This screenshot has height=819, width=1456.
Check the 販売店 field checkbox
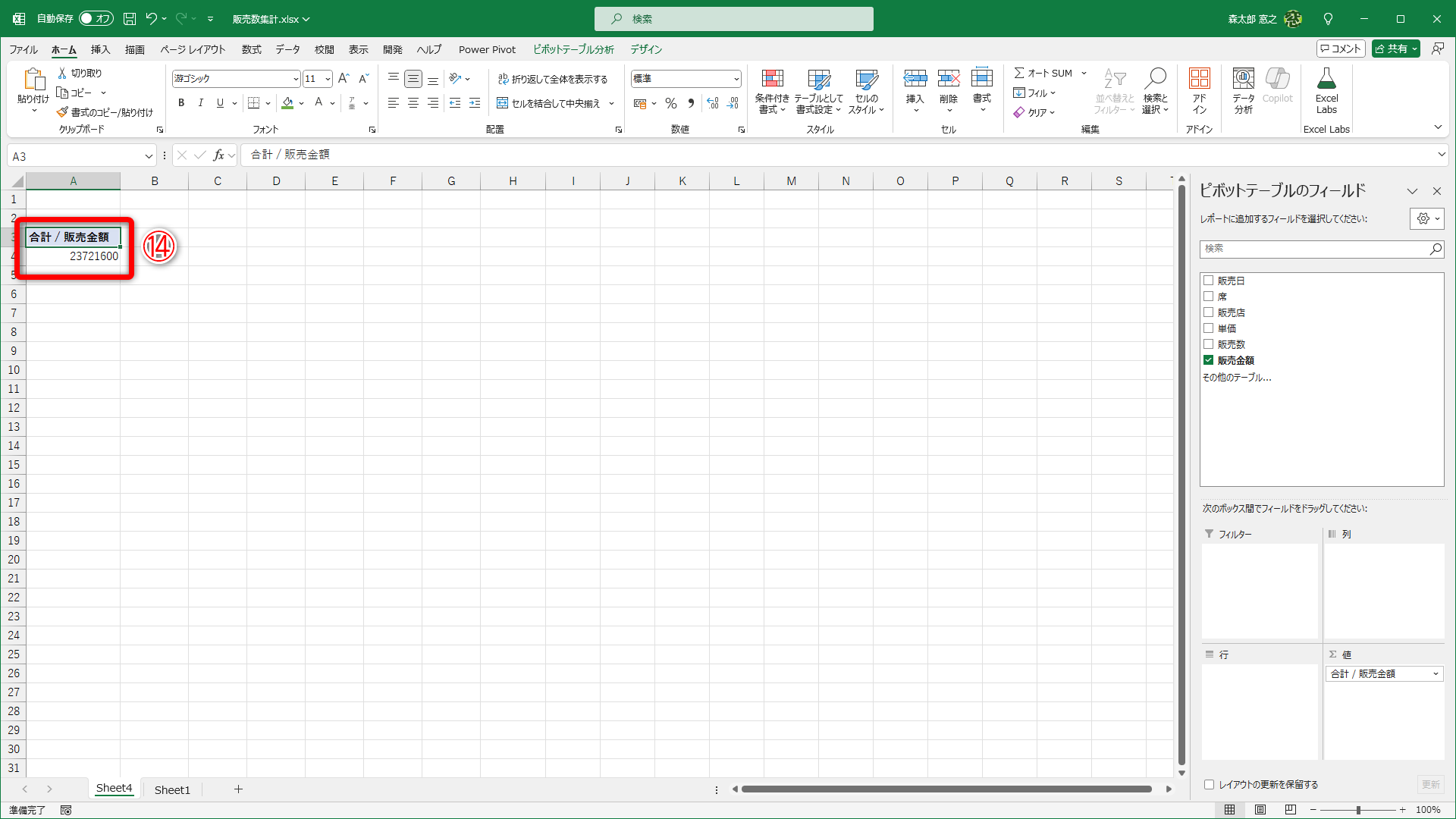tap(1209, 312)
